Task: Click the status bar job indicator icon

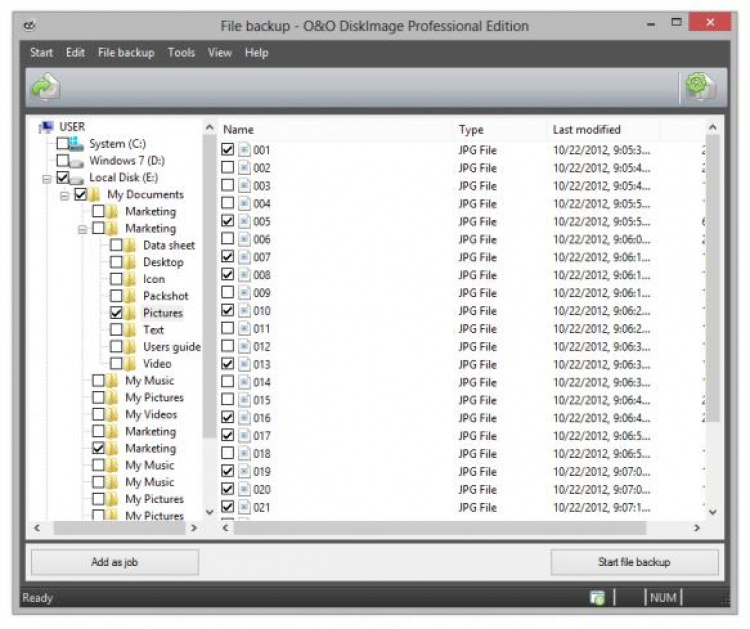Action: [x=597, y=597]
